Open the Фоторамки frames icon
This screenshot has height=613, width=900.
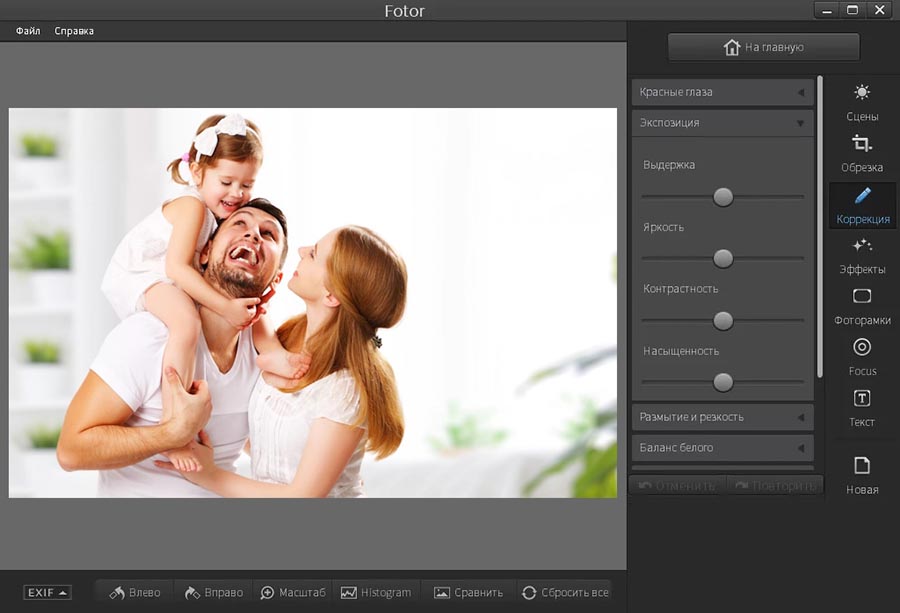pos(862,297)
